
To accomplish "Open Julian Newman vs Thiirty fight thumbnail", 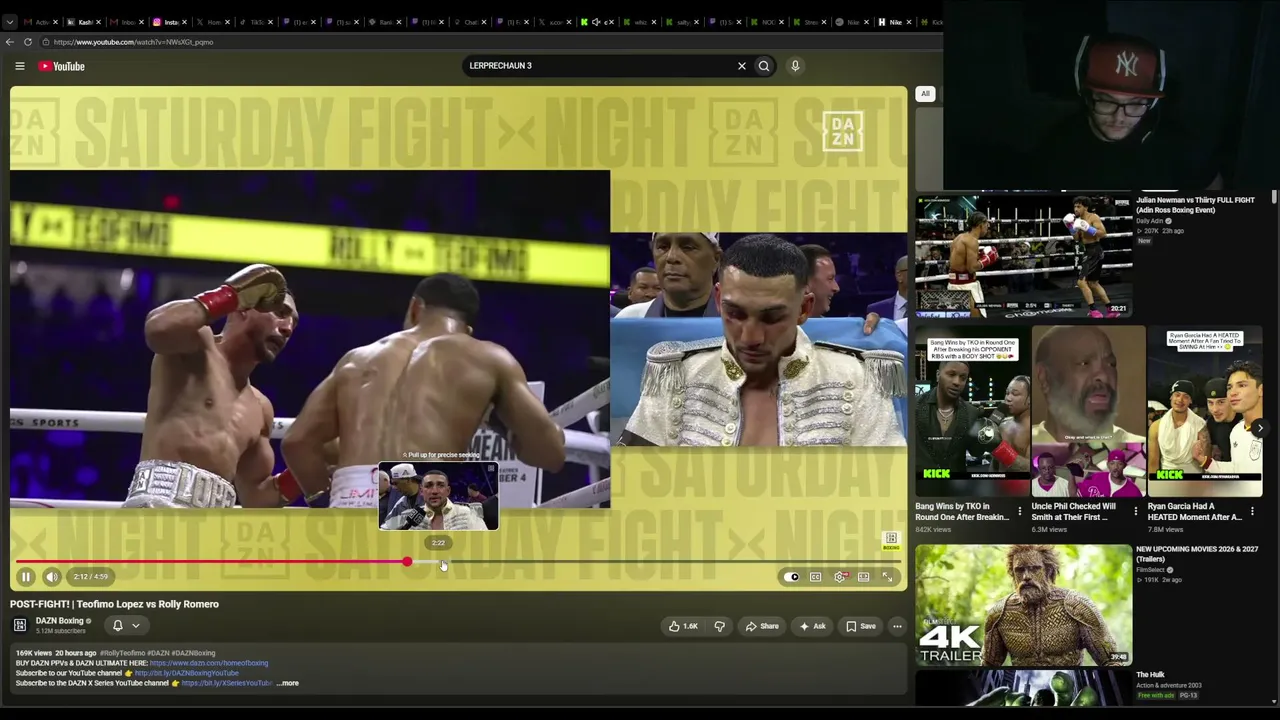I will [x=1023, y=255].
